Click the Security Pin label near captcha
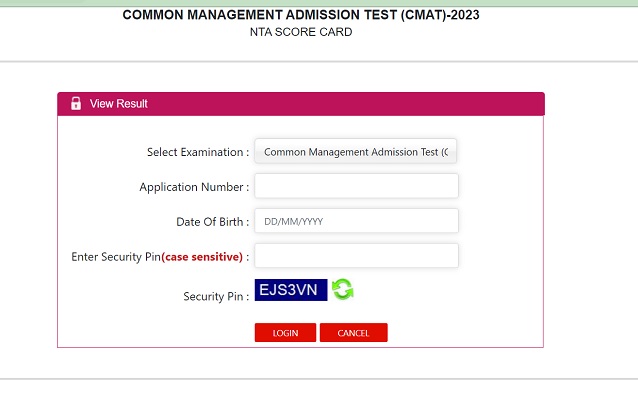 (215, 297)
